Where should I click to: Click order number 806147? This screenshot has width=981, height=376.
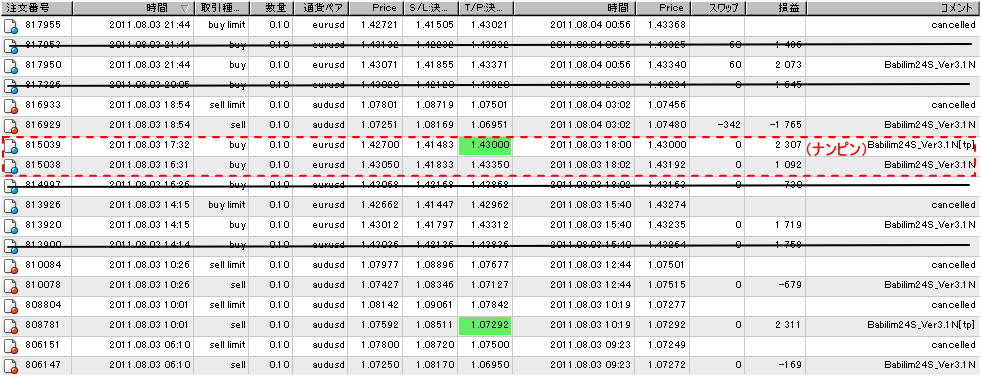[43, 365]
